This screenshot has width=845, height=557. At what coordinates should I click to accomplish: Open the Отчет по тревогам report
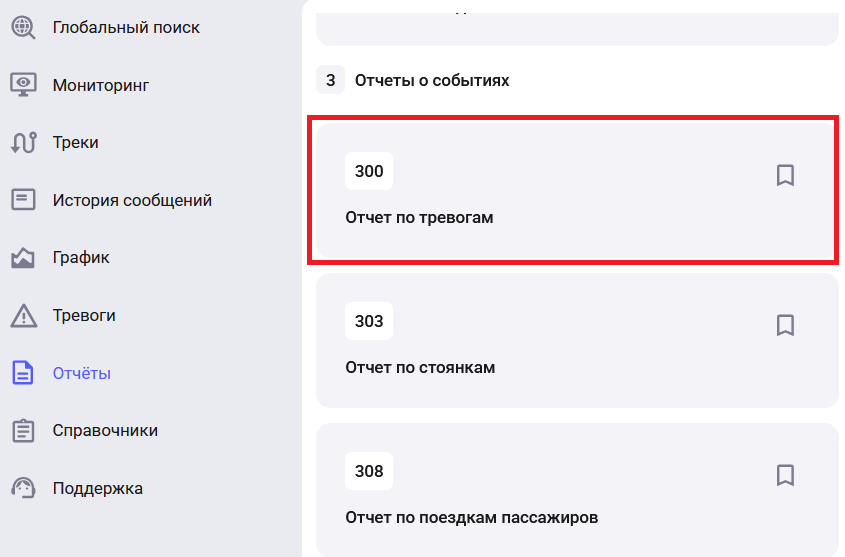[x=419, y=217]
